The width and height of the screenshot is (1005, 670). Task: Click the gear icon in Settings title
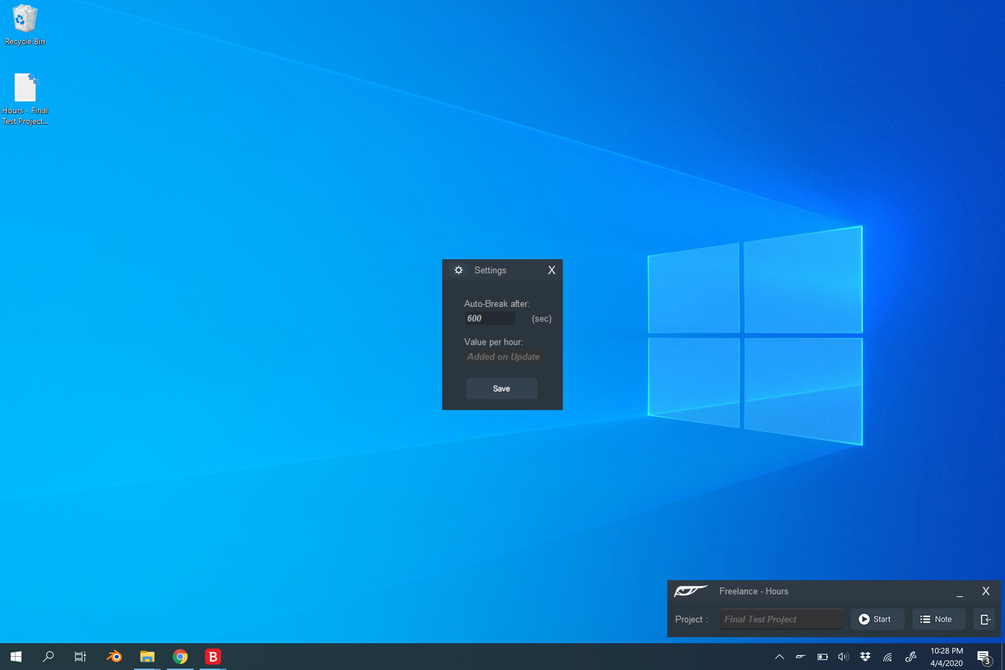pos(458,271)
